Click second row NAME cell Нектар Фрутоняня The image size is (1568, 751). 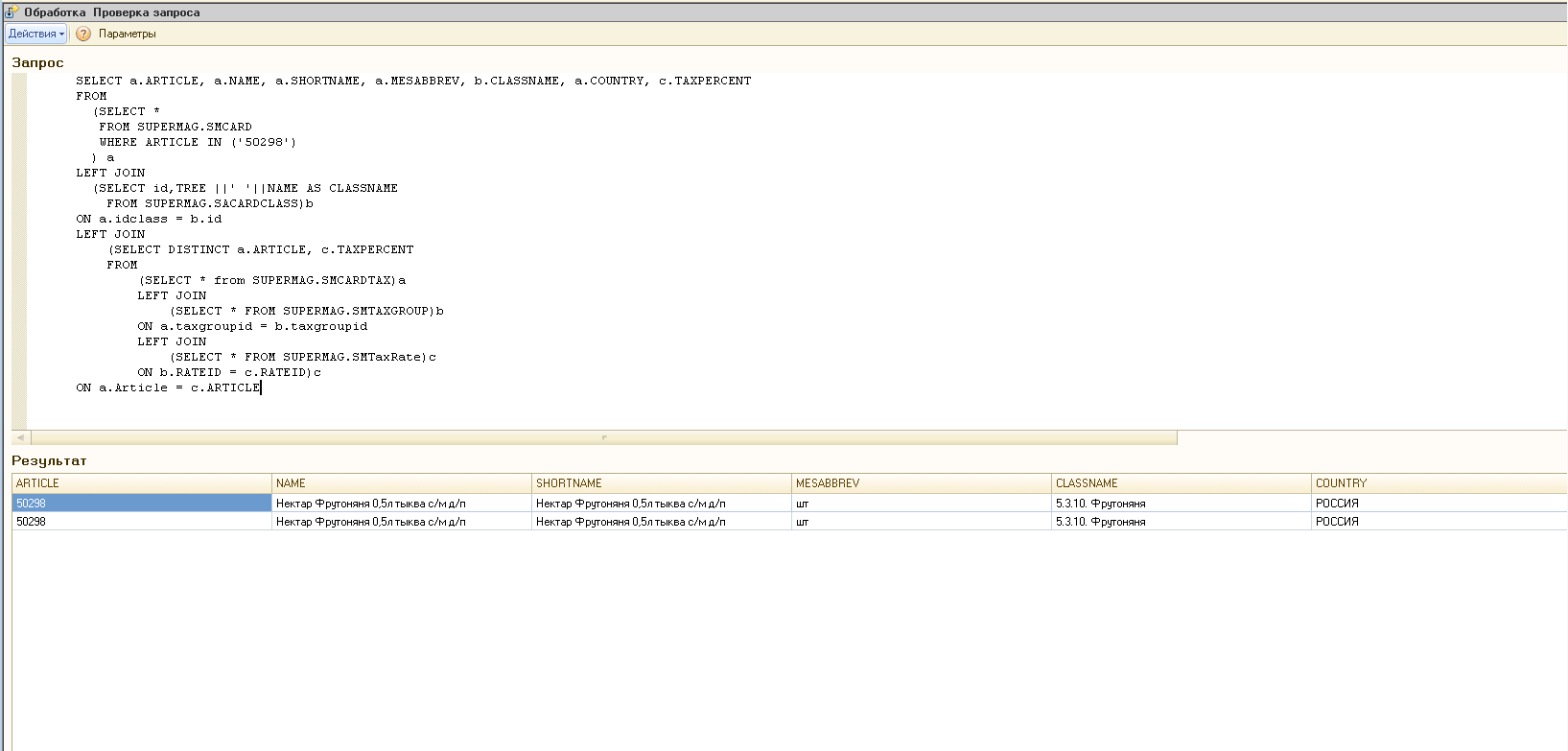pos(402,522)
